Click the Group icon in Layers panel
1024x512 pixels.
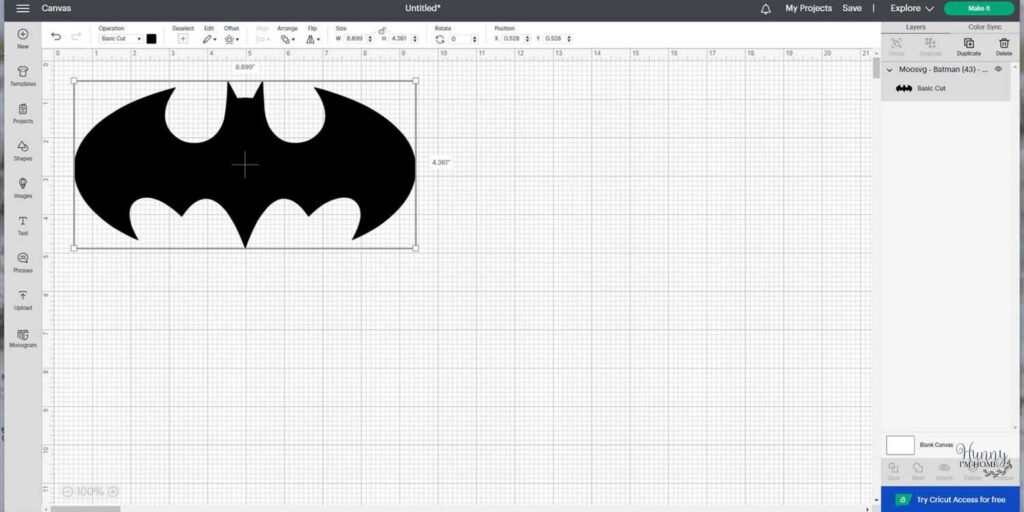coord(897,46)
